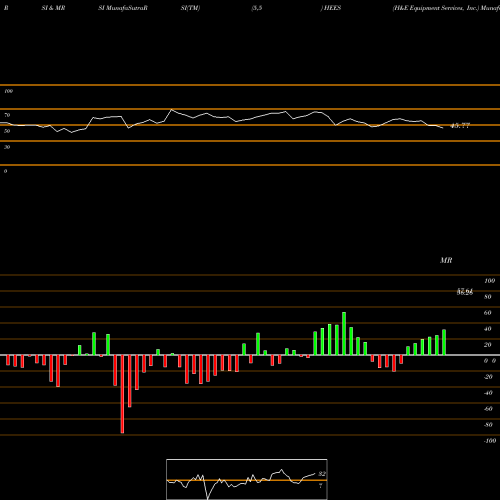Click the RSI axis label 50
Screen dimensions: 500x500
pyautogui.click(x=7, y=131)
